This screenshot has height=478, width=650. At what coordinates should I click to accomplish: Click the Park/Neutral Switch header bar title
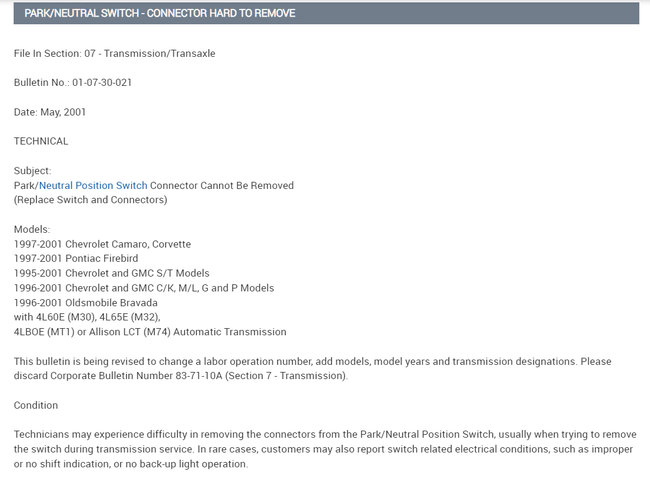click(x=160, y=13)
